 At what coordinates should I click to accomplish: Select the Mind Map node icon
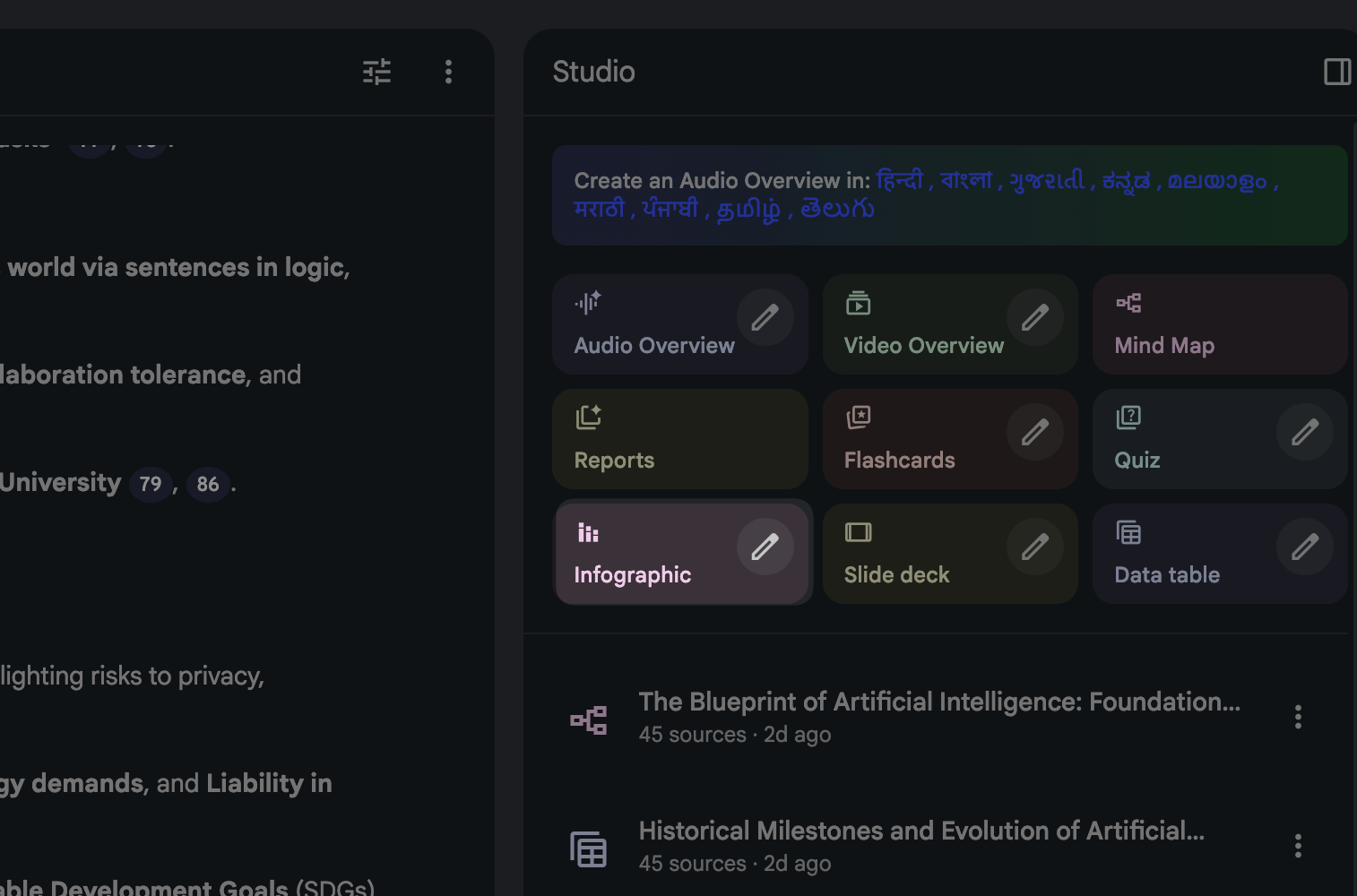click(1128, 303)
